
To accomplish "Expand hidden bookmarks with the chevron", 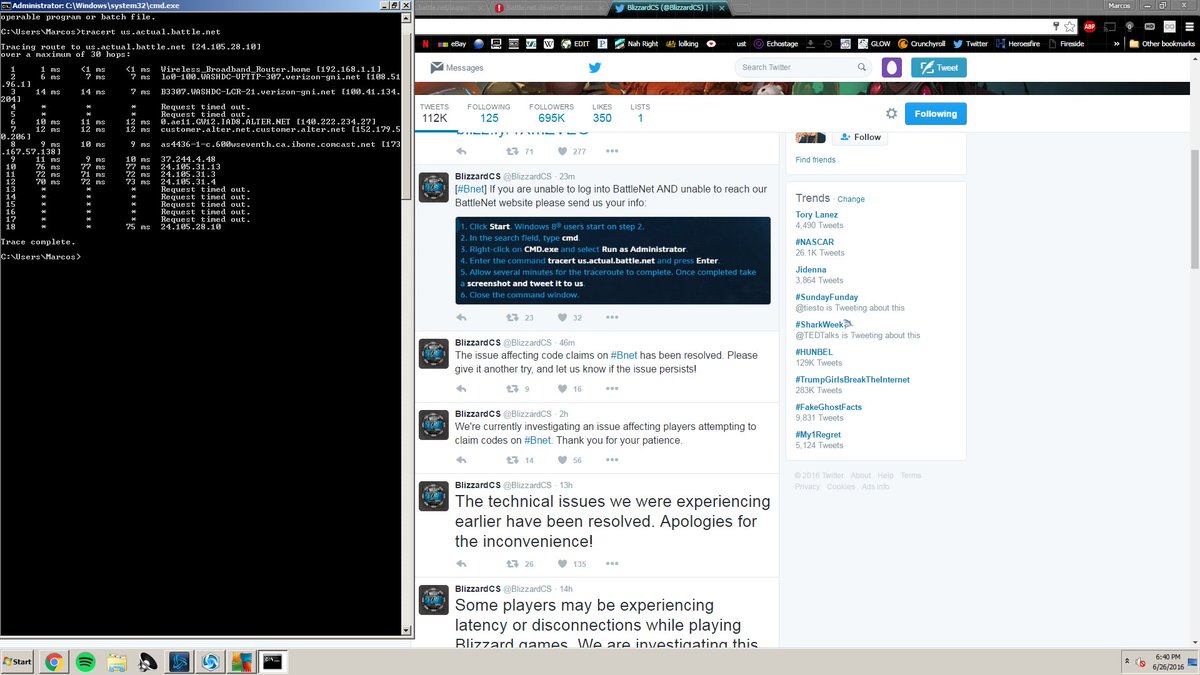I will click(1119, 44).
